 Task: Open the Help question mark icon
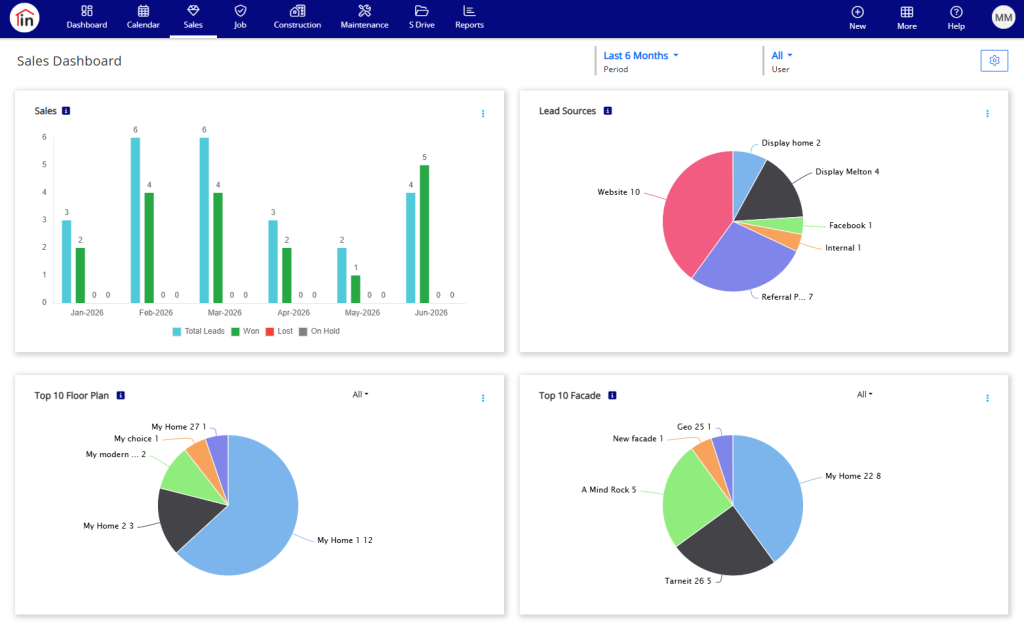pos(956,12)
